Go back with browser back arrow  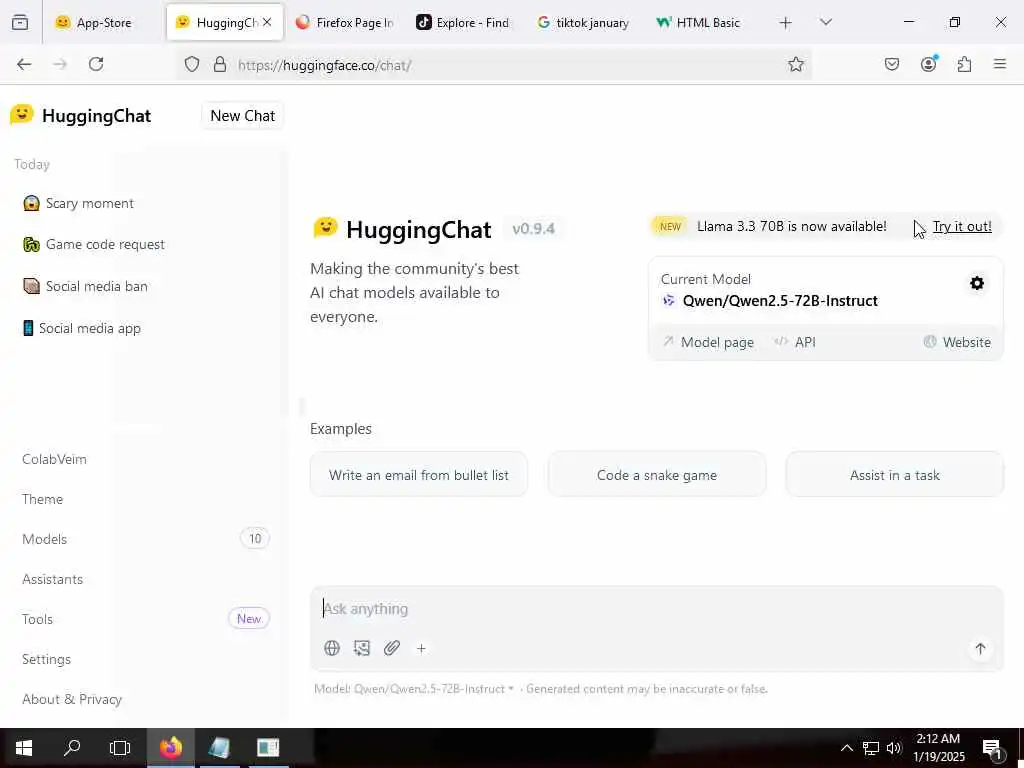click(x=24, y=64)
